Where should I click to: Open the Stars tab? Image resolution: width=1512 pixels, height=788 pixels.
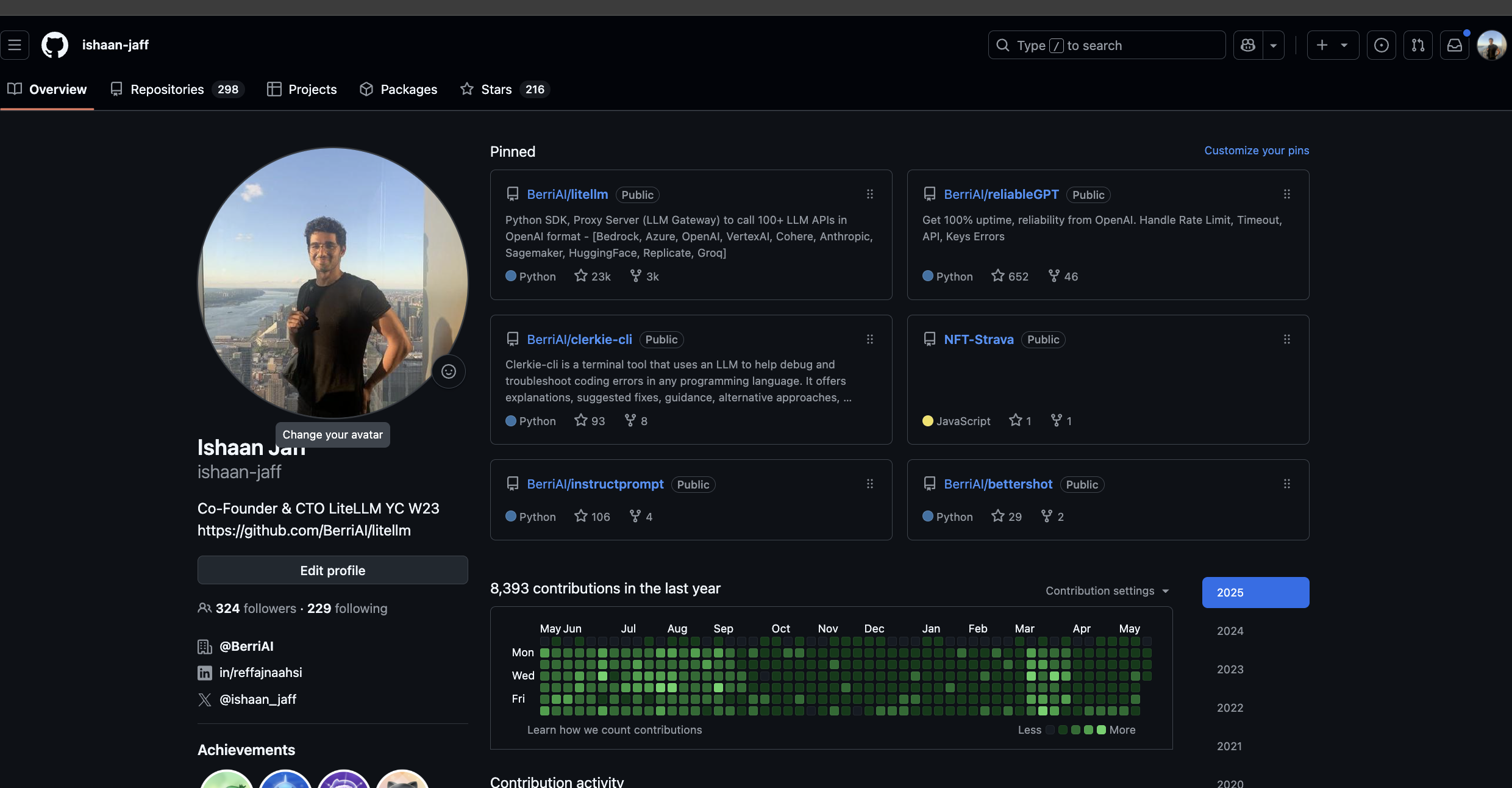coord(496,89)
